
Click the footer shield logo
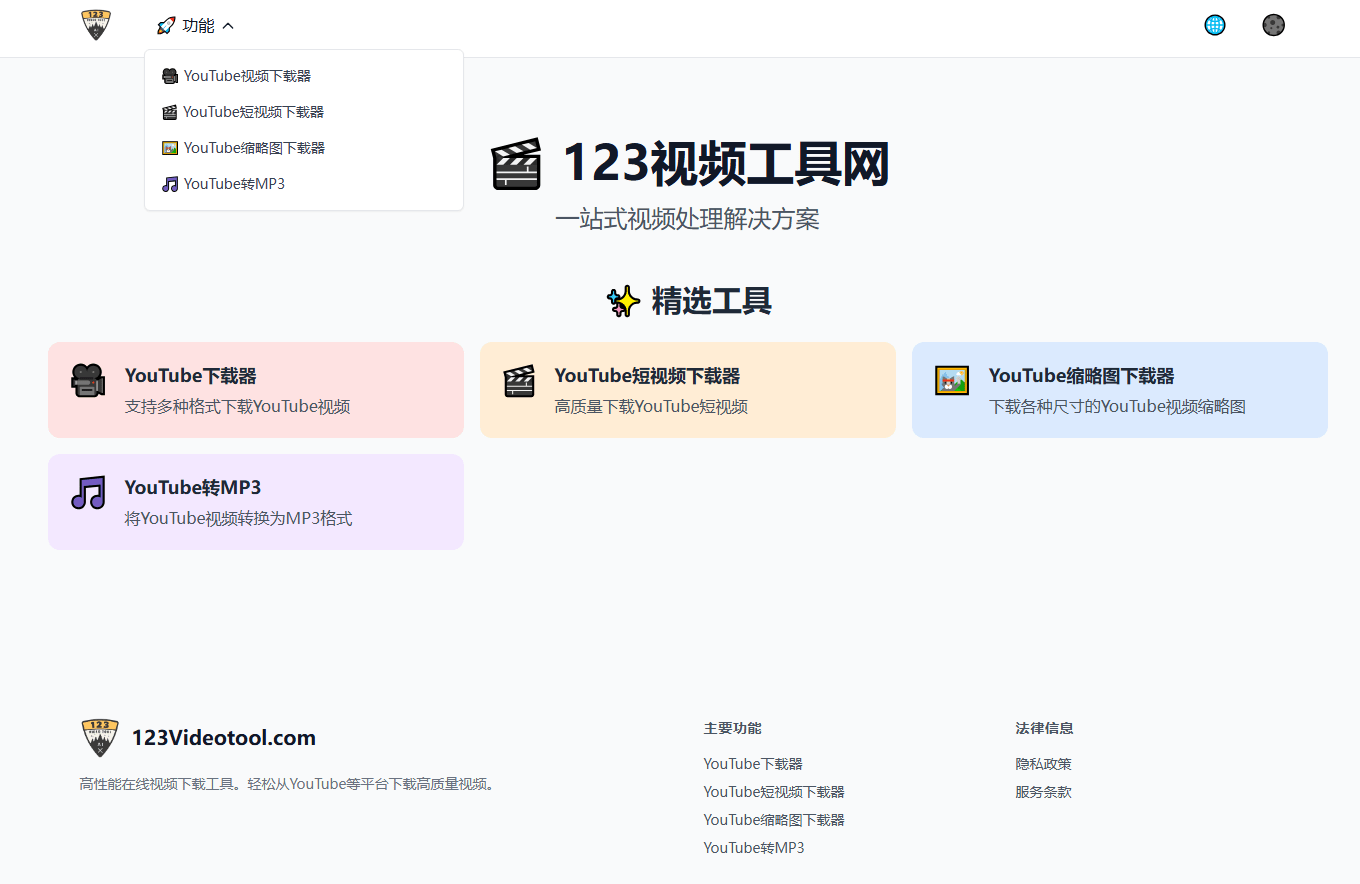tap(100, 737)
